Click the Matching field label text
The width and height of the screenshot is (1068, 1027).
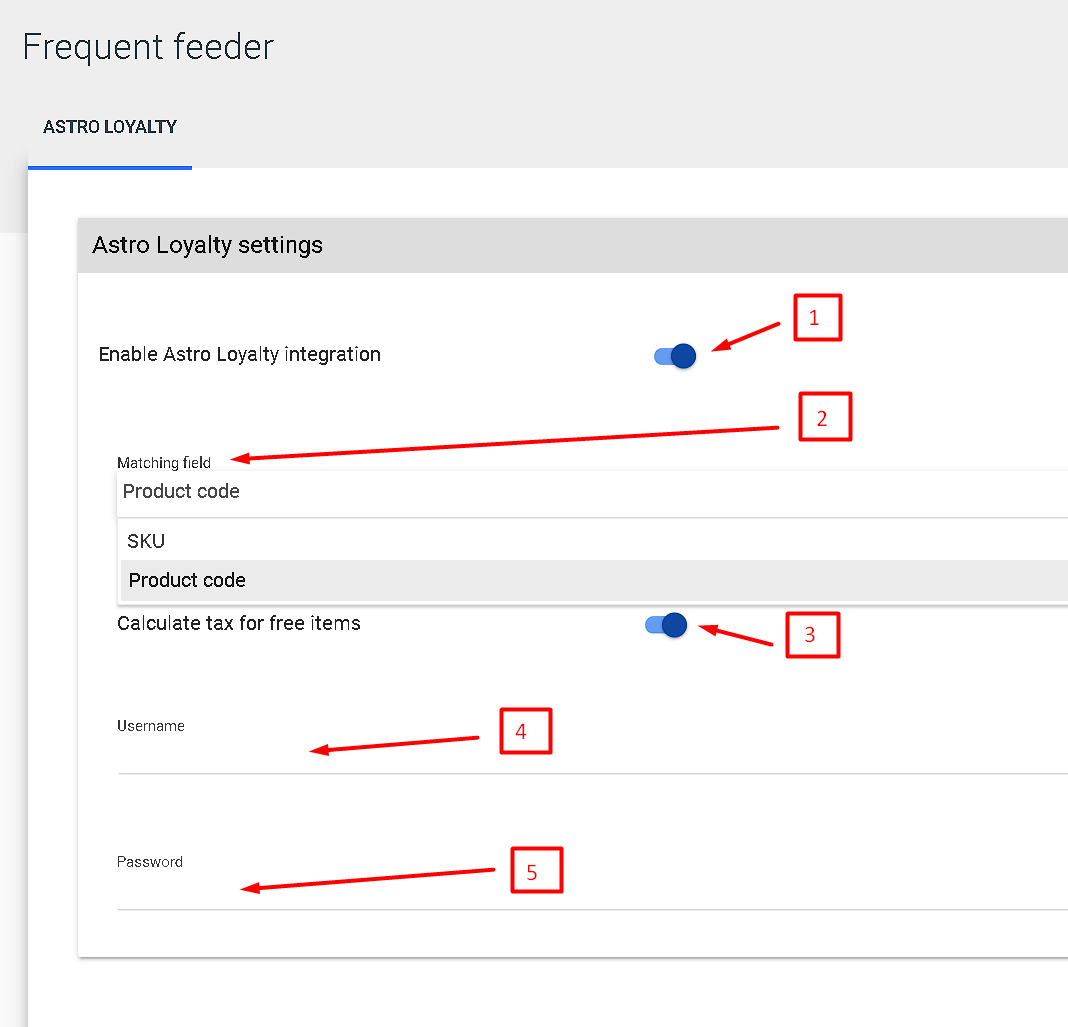164,462
